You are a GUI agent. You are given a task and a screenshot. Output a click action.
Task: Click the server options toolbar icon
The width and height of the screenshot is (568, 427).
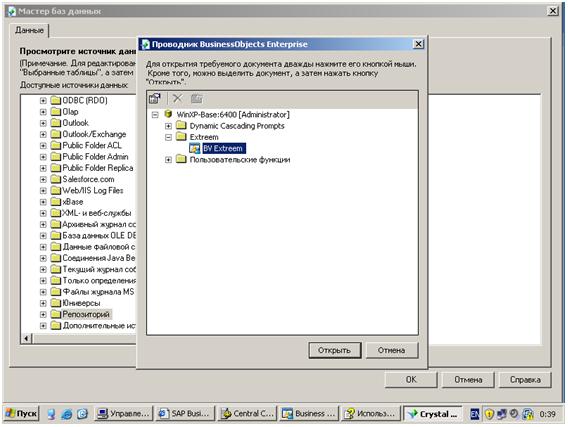point(155,99)
